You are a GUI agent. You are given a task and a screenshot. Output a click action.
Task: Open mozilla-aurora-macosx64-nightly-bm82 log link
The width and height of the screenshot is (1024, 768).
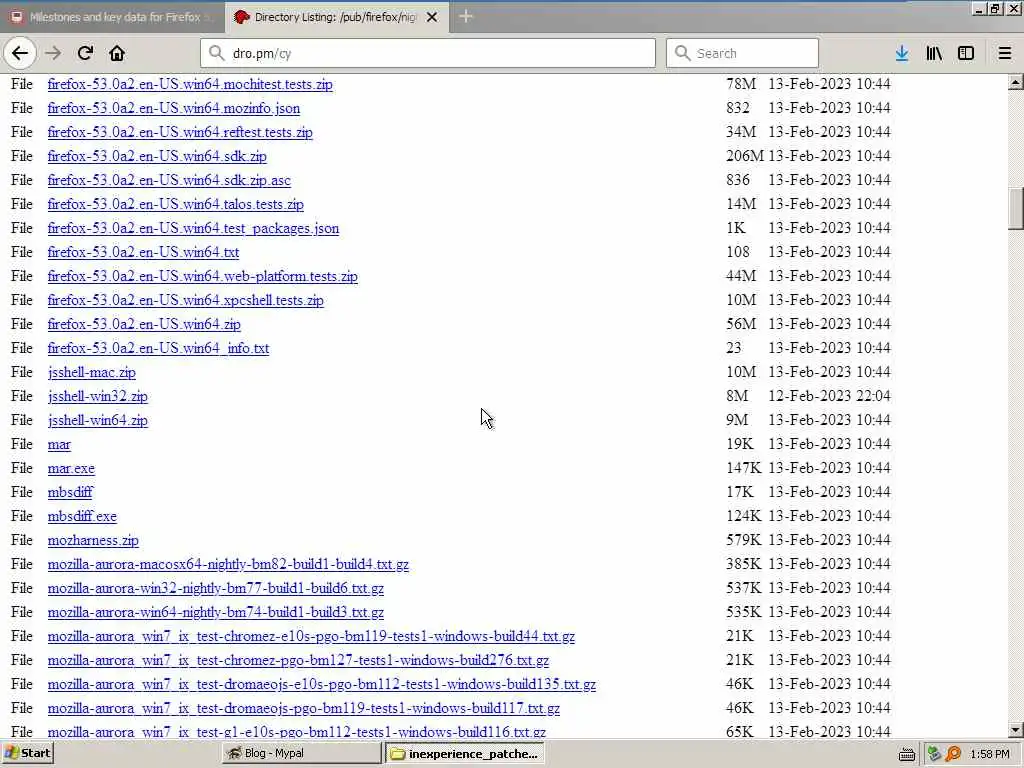coord(229,564)
